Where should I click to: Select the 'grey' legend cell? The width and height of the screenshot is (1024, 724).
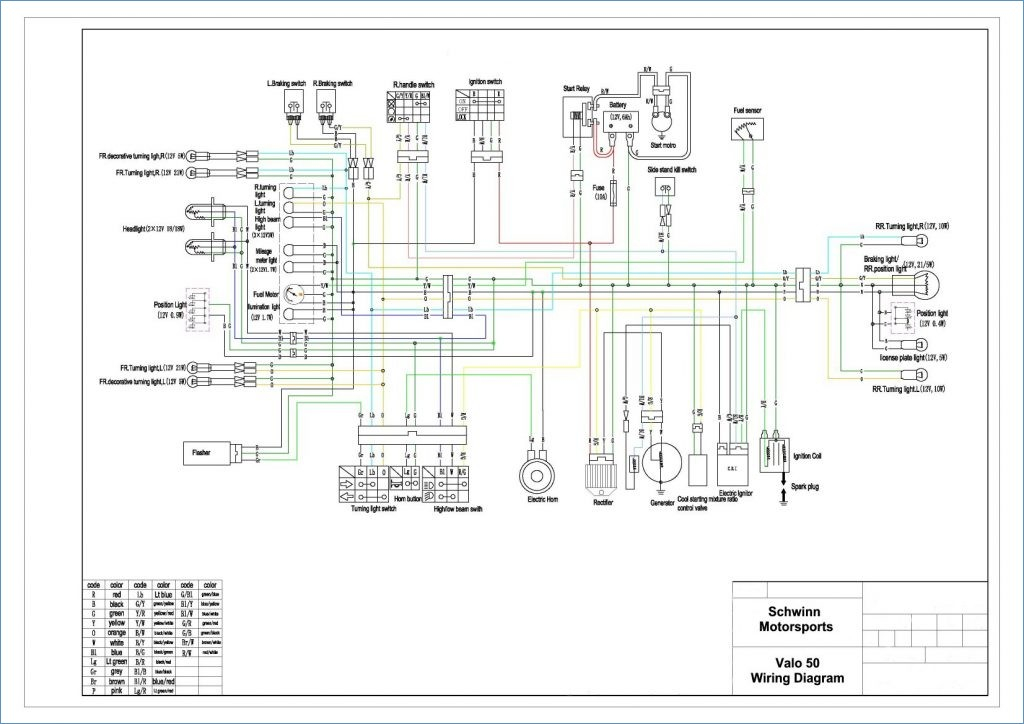(116, 671)
